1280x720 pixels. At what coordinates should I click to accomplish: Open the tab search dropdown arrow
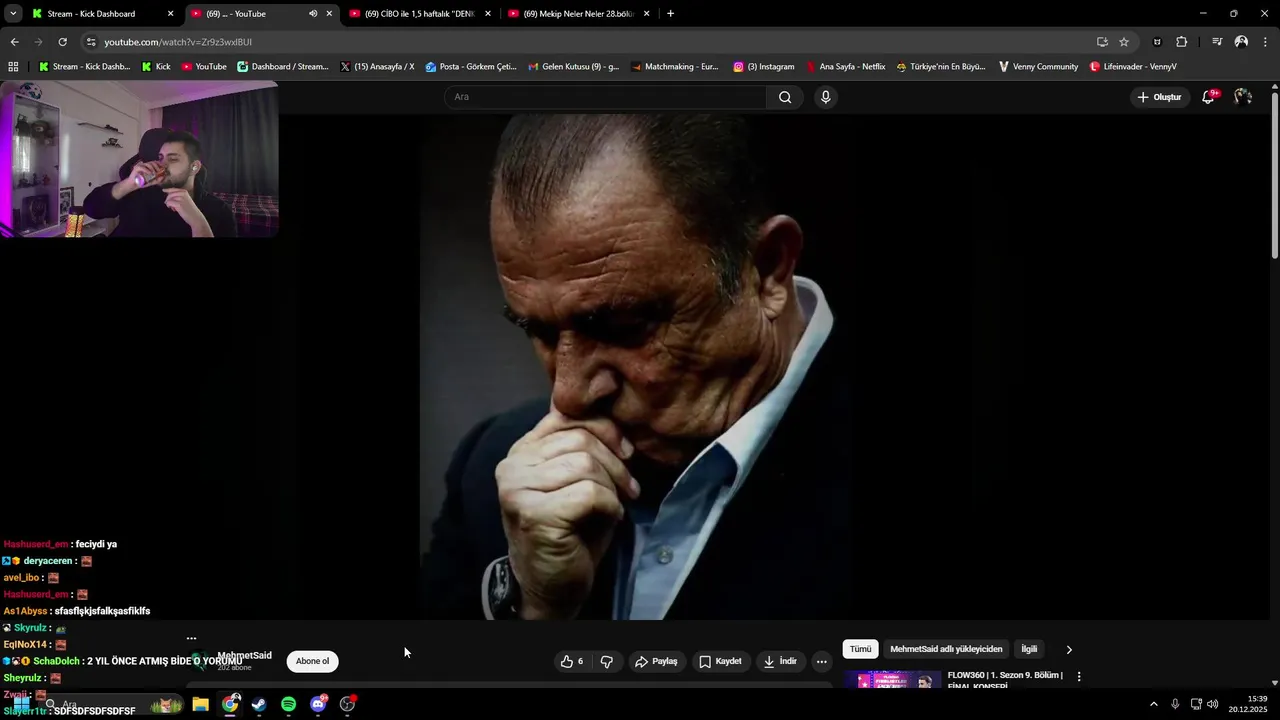(x=13, y=14)
